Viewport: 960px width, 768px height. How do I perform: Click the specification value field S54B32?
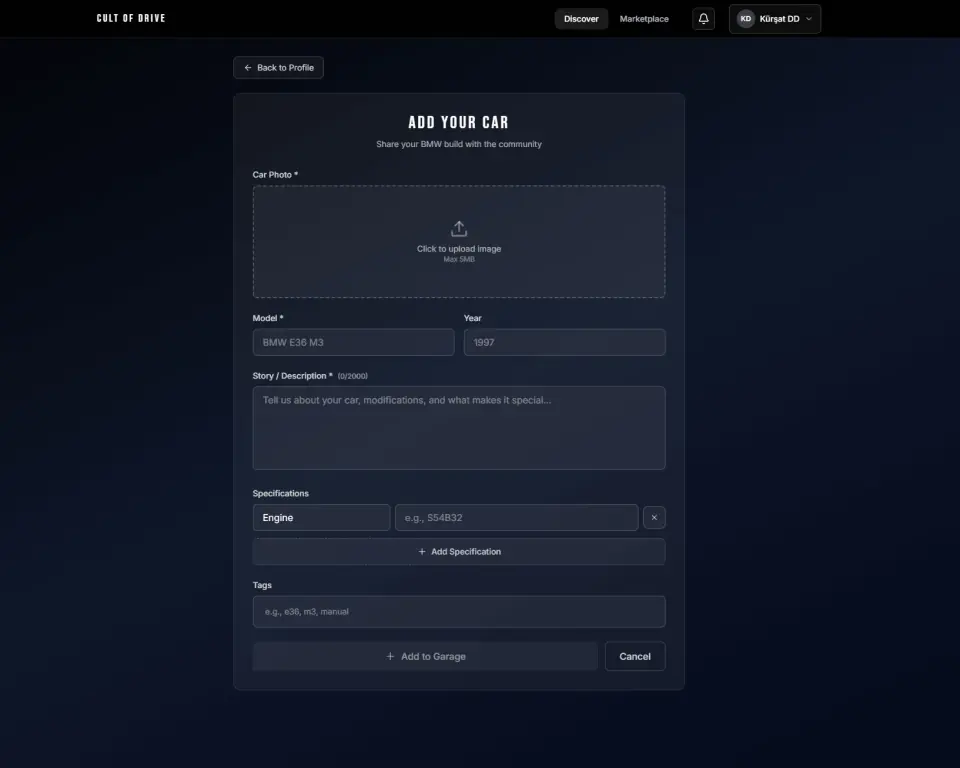[516, 518]
